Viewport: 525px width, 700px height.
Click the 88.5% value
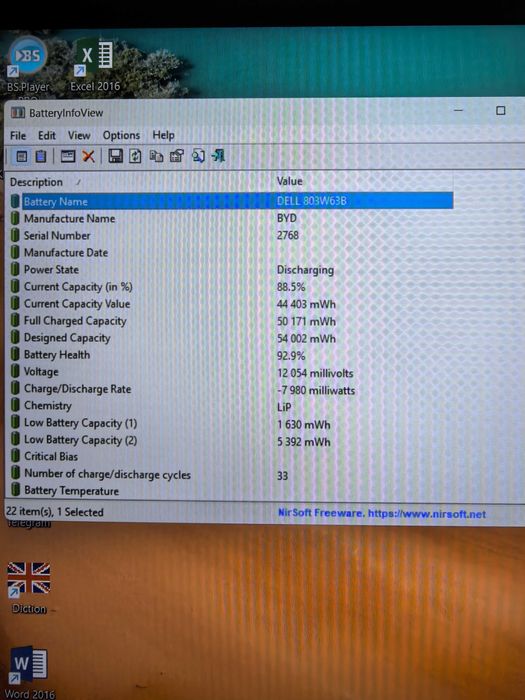(x=291, y=287)
